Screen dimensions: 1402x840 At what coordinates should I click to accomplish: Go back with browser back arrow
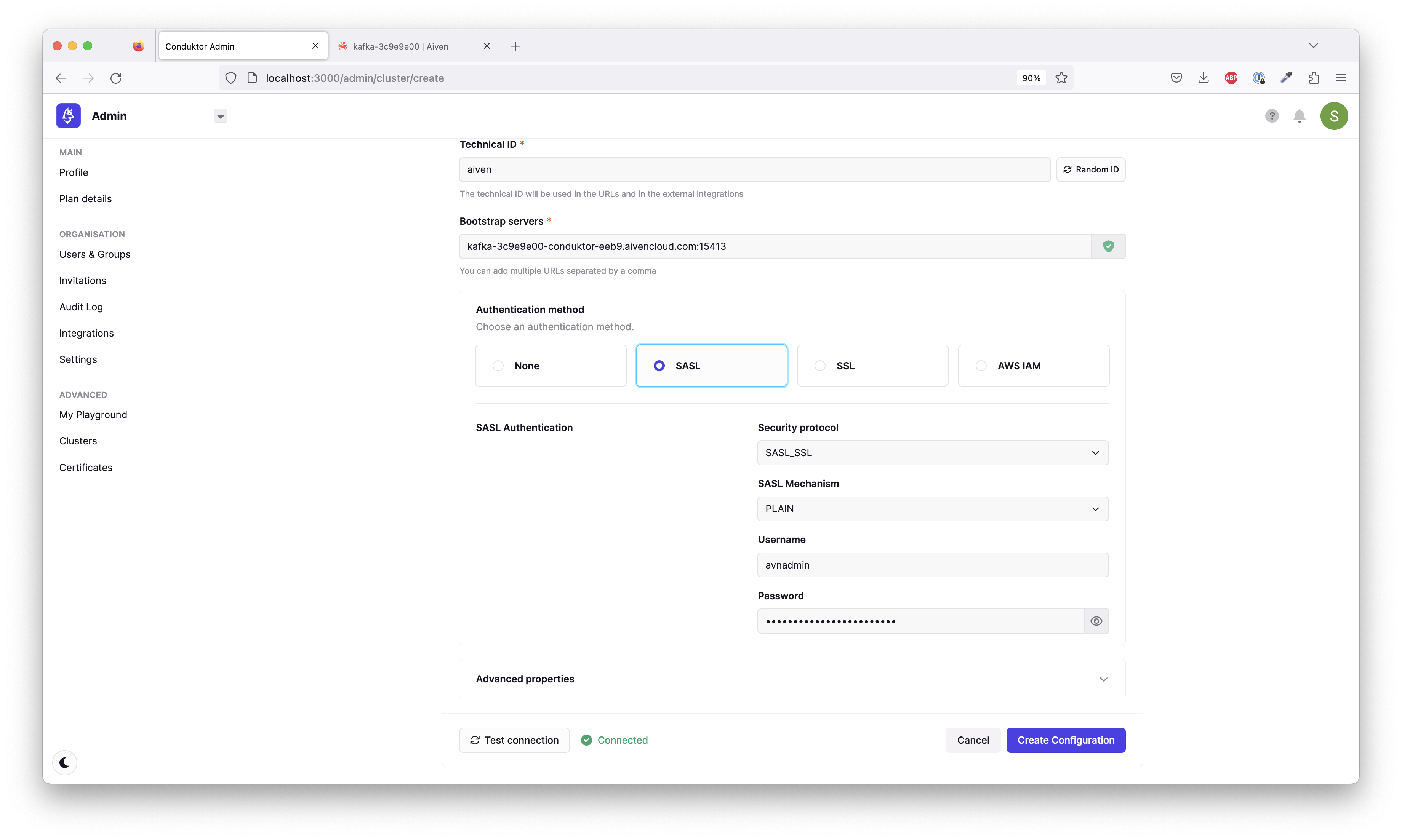tap(61, 78)
